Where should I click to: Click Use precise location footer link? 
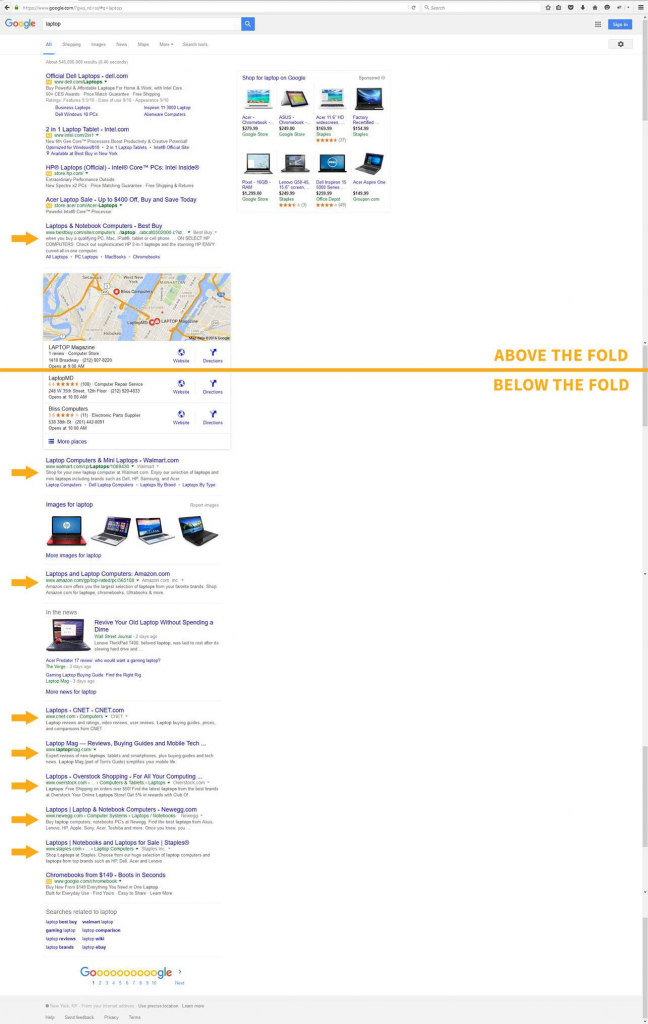pyautogui.click(x=157, y=1006)
